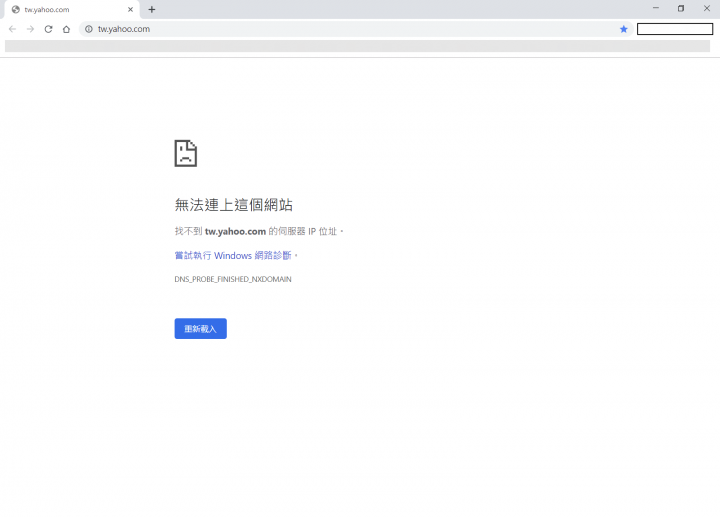720x517 pixels.
Task: Reload the page with the refresh icon
Action: coord(48,29)
